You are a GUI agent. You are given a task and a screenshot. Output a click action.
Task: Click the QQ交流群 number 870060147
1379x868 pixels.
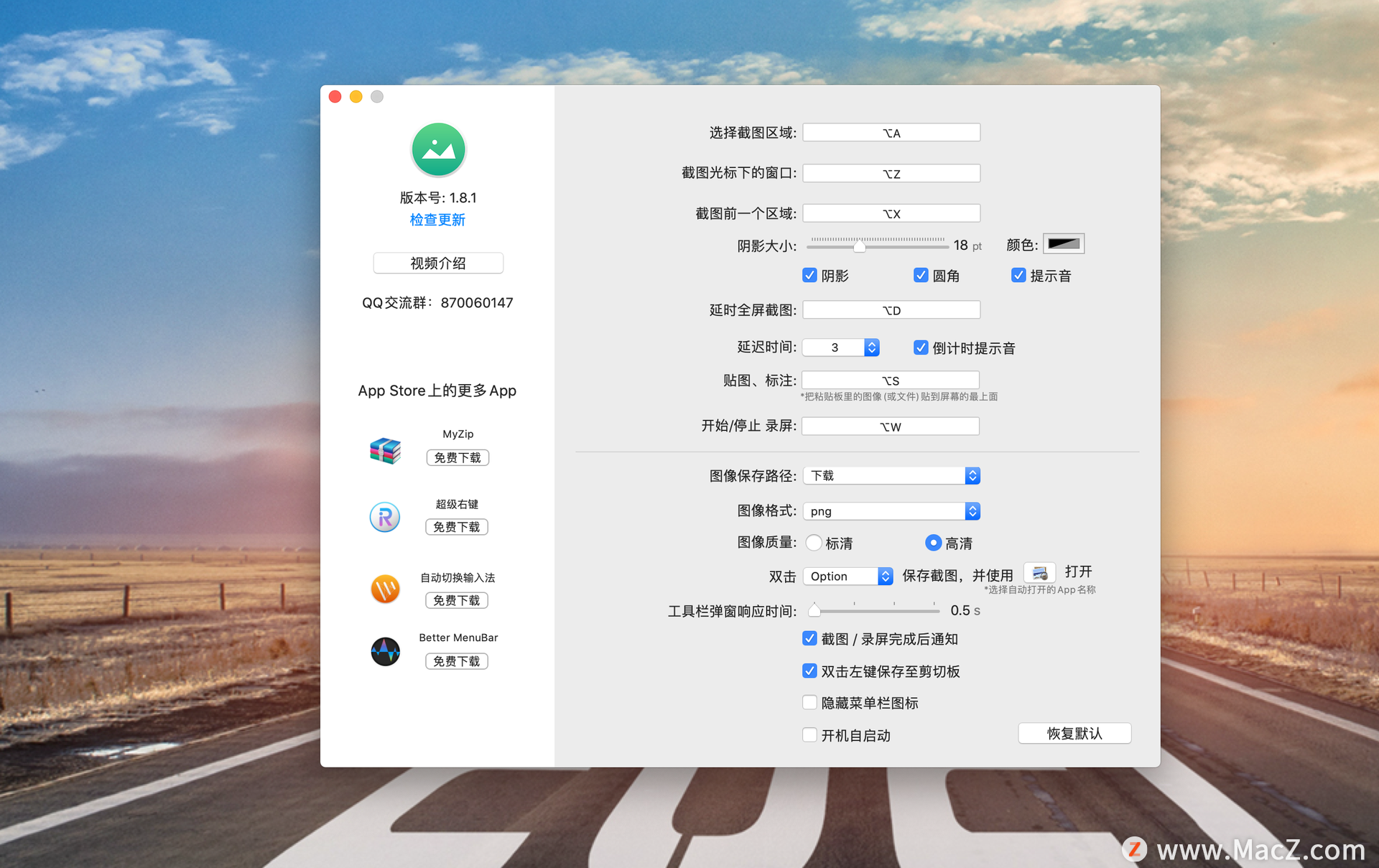(x=477, y=303)
